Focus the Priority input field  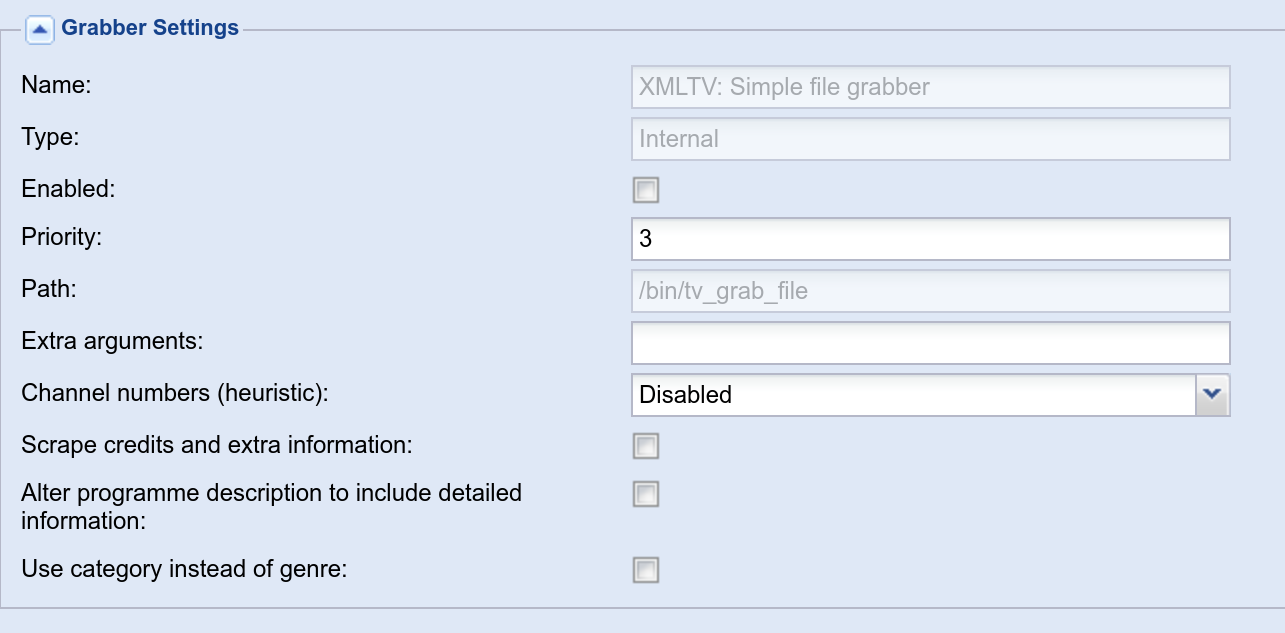click(x=931, y=240)
